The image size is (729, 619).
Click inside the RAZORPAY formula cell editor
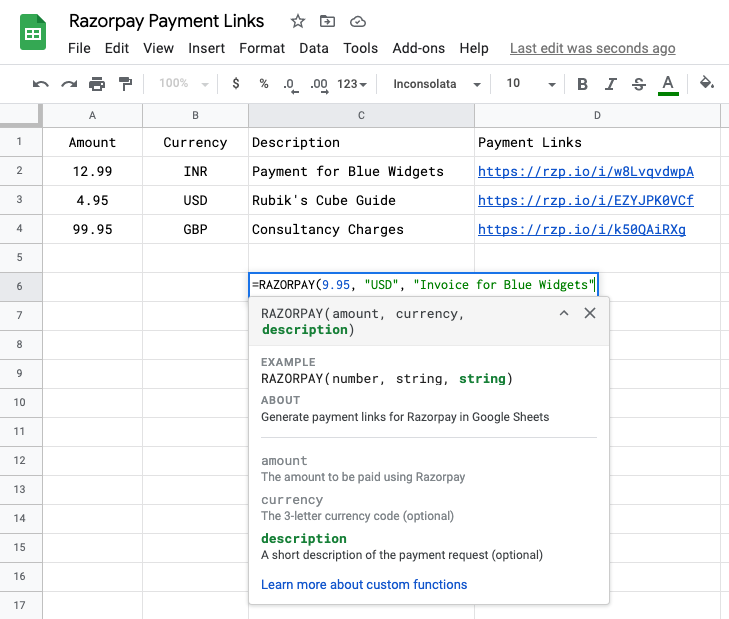coord(424,285)
